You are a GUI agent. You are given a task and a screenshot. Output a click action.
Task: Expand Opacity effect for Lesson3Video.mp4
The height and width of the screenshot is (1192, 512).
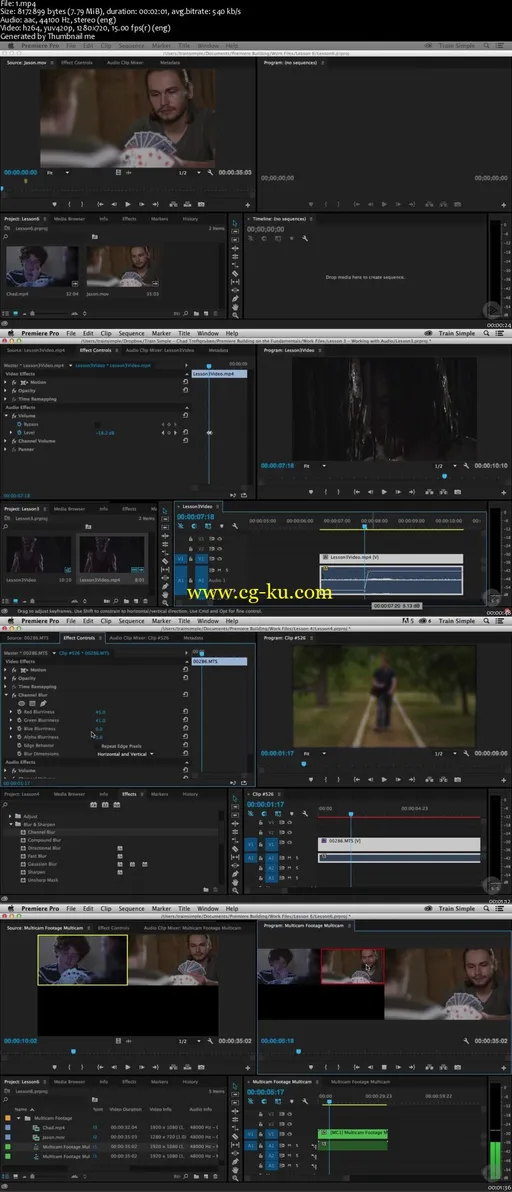(6, 391)
